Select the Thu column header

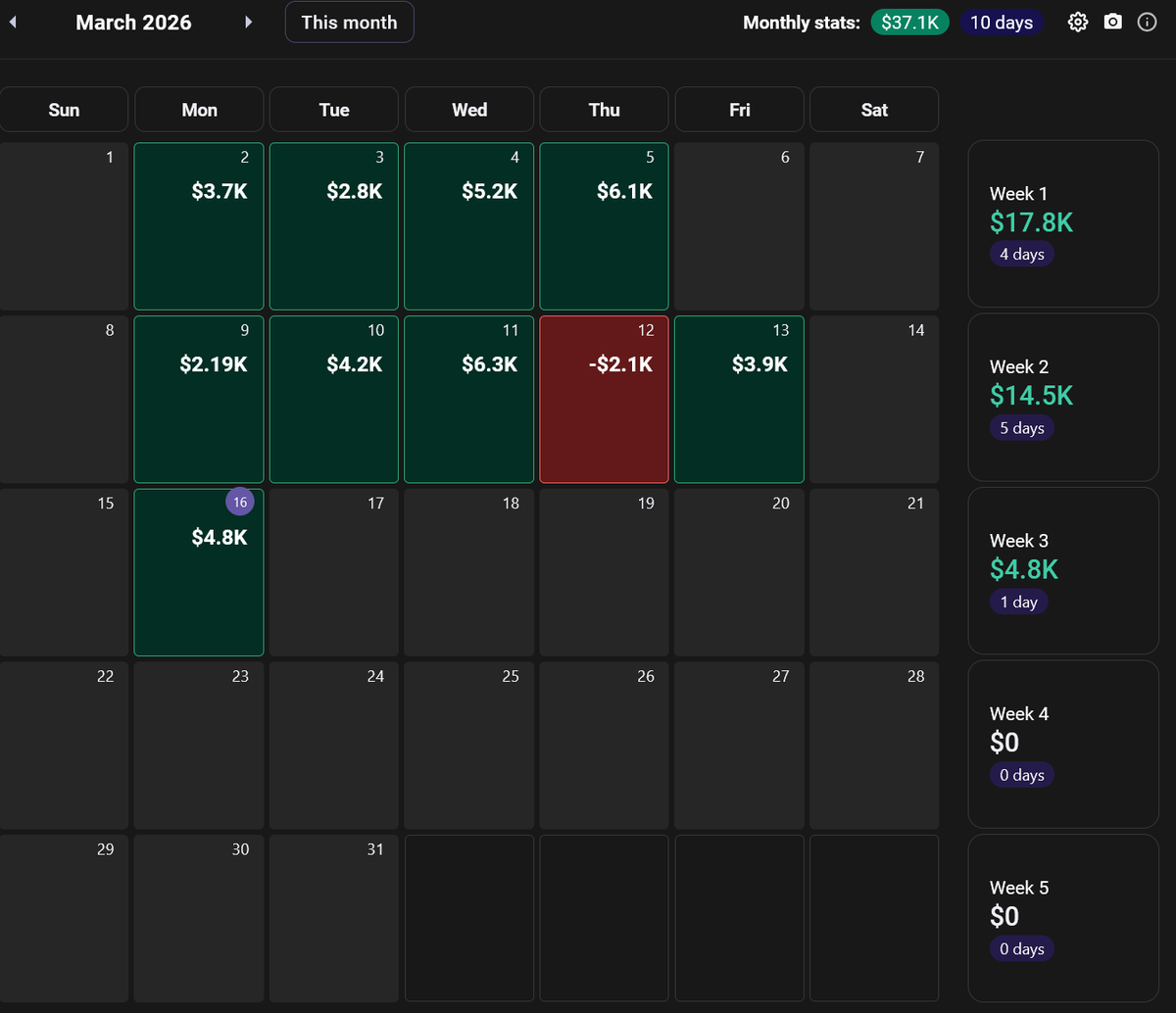(605, 110)
